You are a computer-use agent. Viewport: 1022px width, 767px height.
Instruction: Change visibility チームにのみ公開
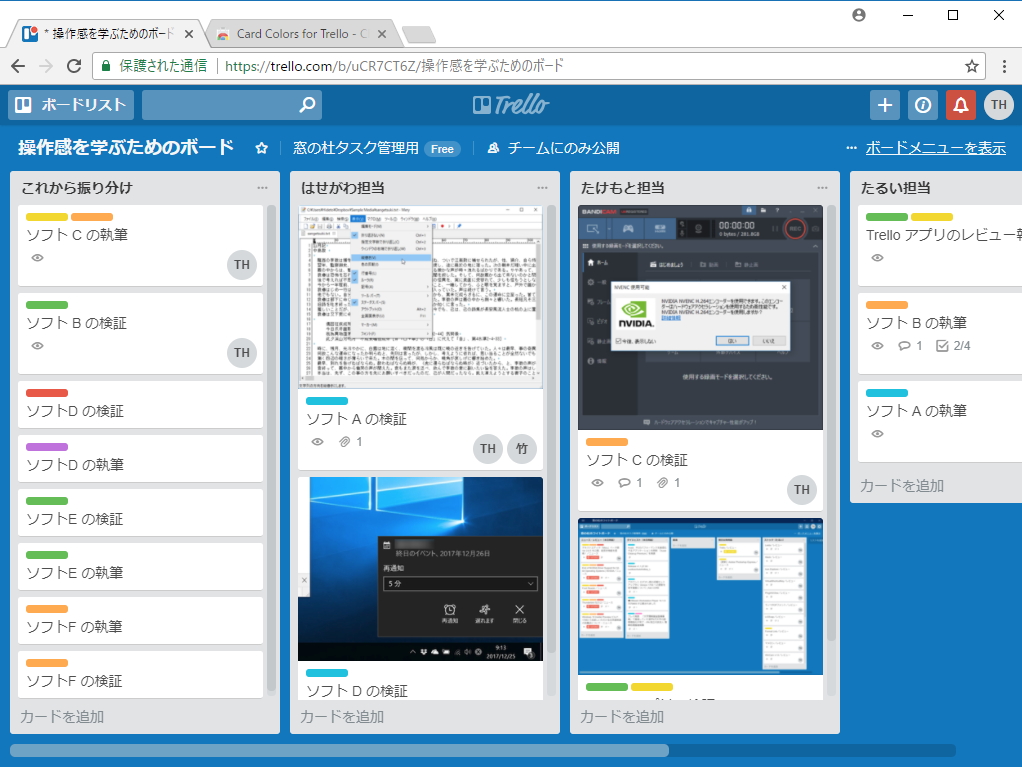click(x=554, y=148)
